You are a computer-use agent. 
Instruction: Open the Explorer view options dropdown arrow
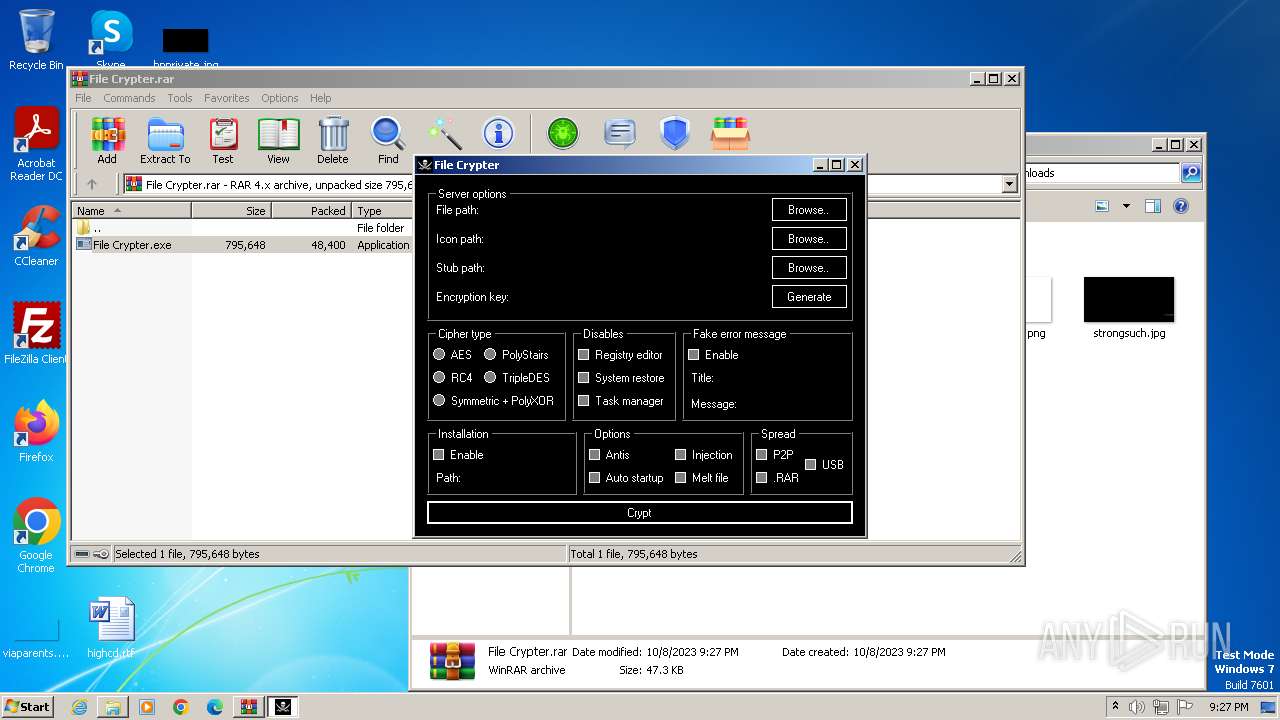tap(1126, 206)
